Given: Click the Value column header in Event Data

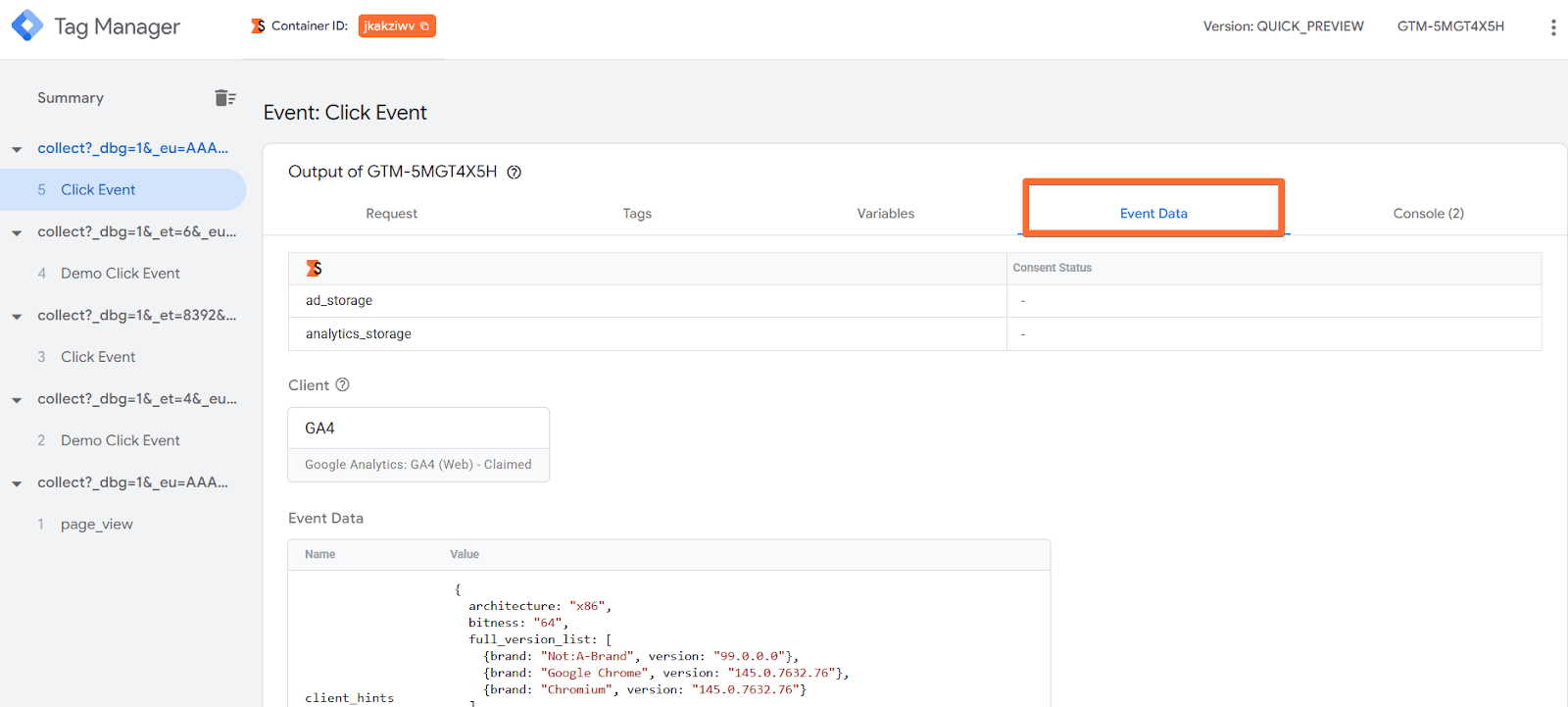Looking at the screenshot, I should (465, 555).
